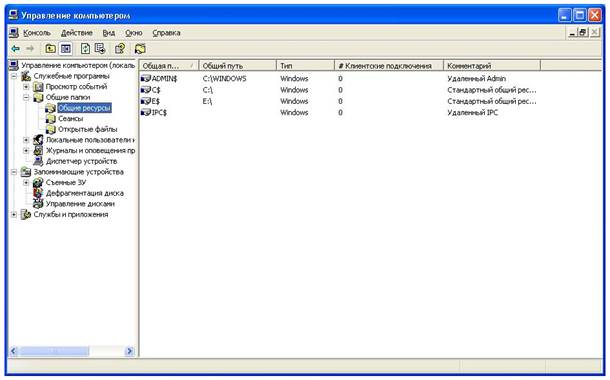
Task: Click the ADMIN$ share icon
Action: click(146, 79)
